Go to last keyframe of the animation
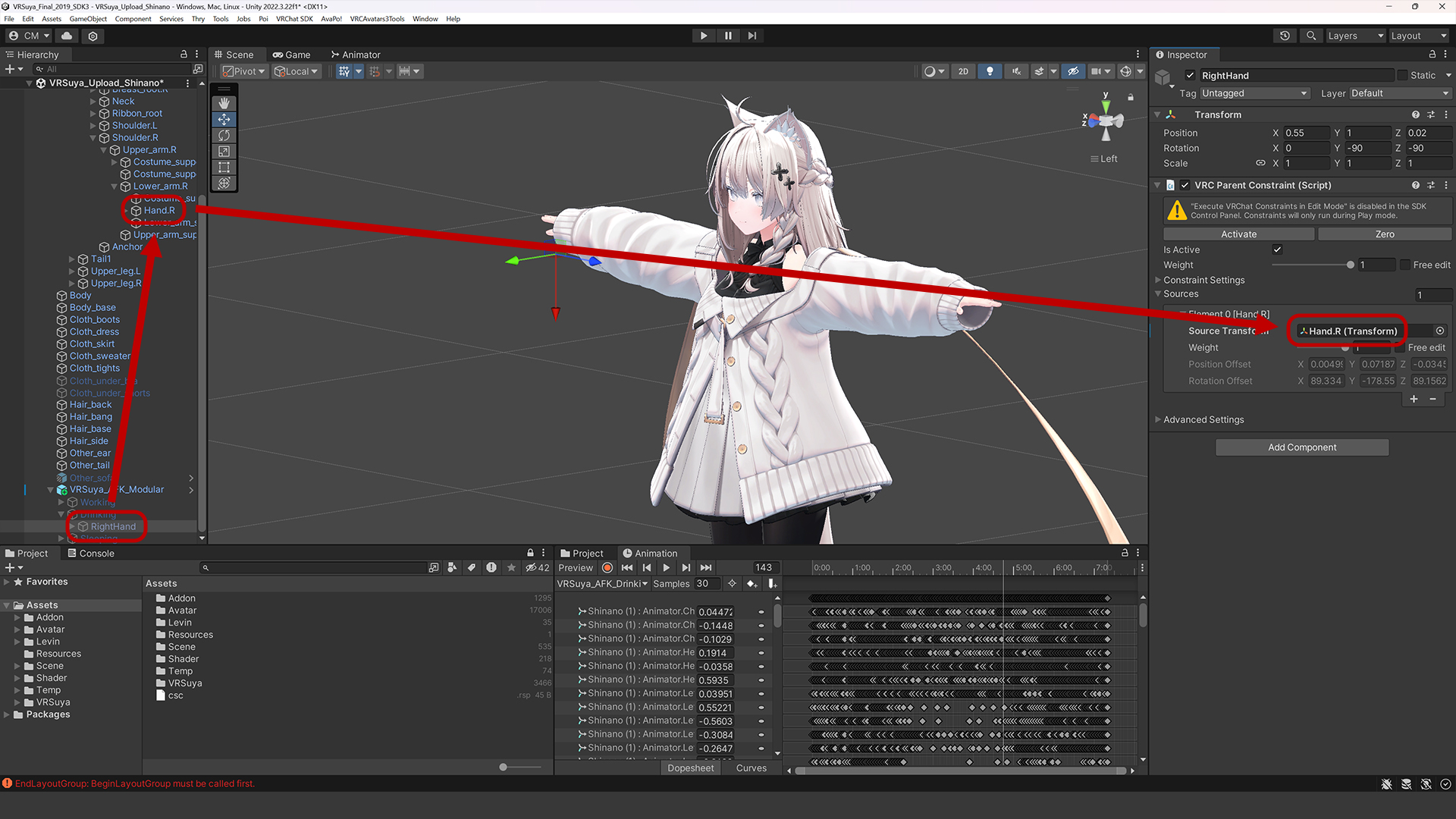This screenshot has width=1456, height=819. coord(706,567)
